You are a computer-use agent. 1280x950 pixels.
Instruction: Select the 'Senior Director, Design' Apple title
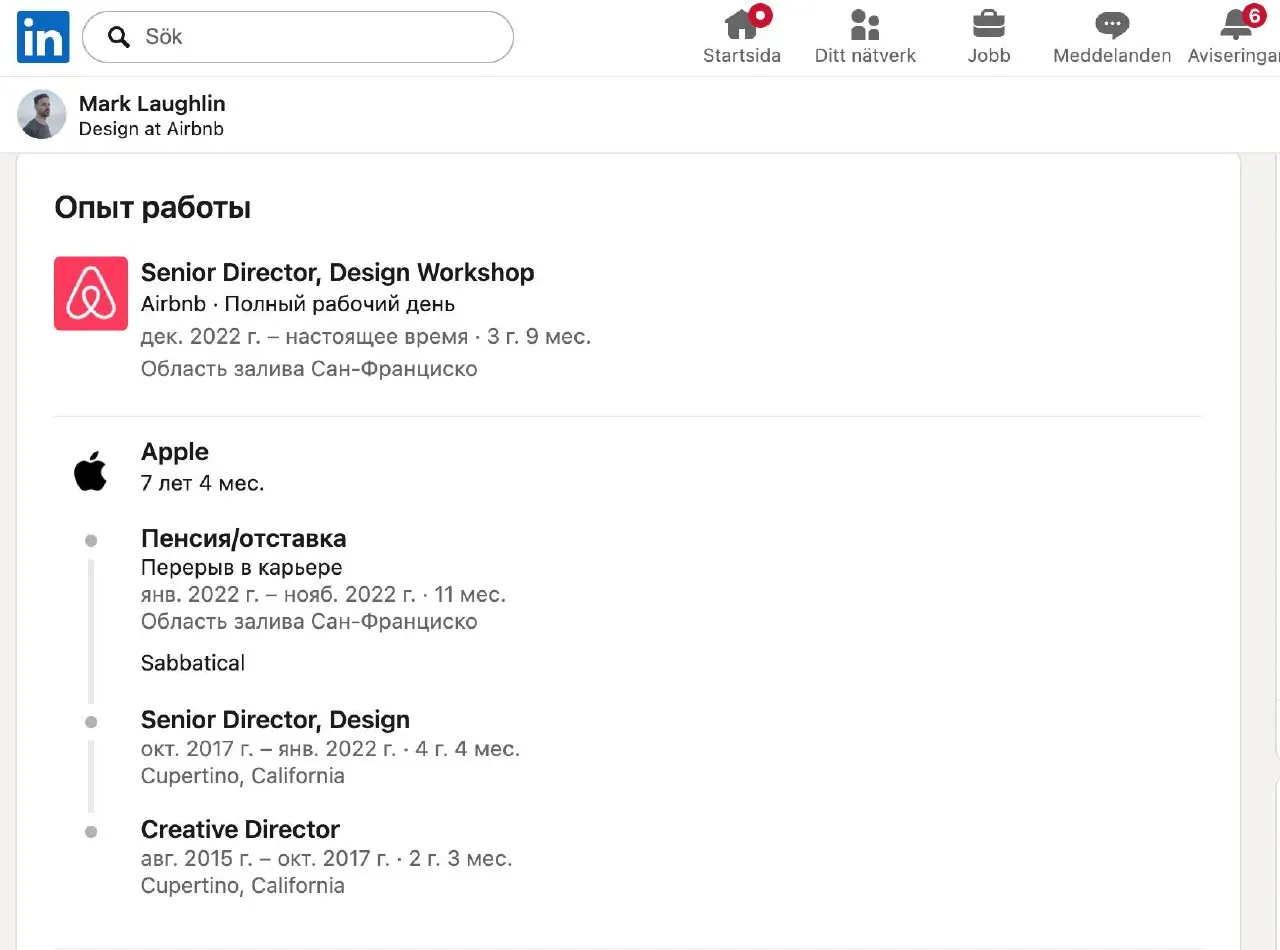point(276,720)
